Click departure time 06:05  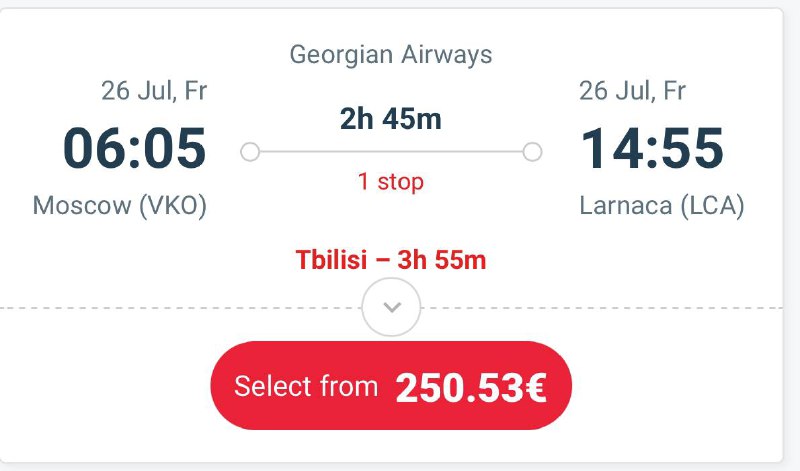(x=135, y=148)
